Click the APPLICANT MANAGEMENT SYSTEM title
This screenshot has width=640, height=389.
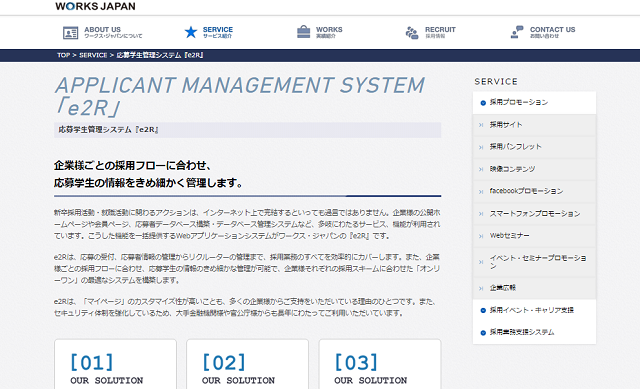click(240, 96)
